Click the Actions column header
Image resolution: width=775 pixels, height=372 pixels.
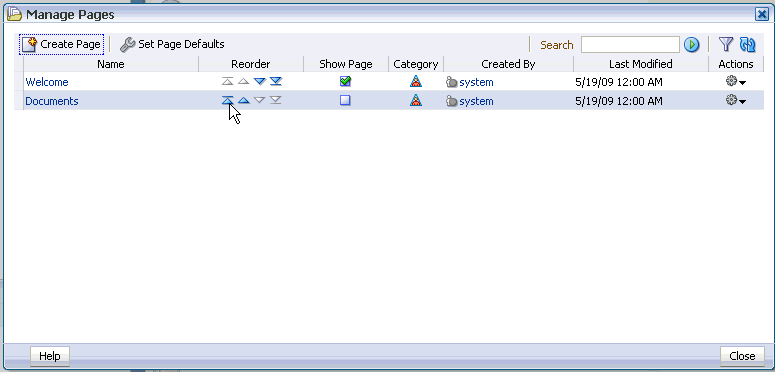pos(736,64)
